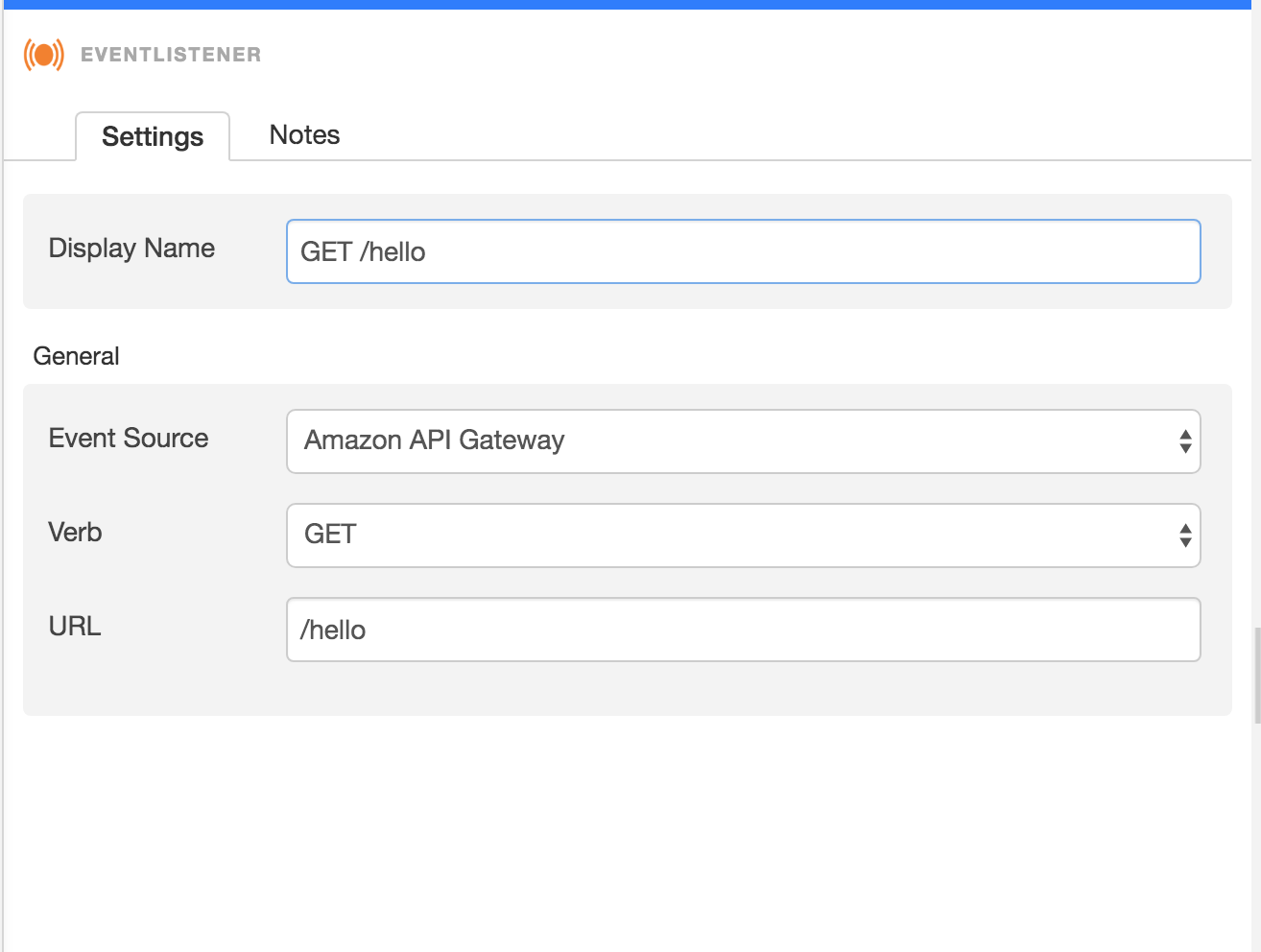The width and height of the screenshot is (1261, 952).
Task: Click the Display Name label
Action: tap(131, 249)
